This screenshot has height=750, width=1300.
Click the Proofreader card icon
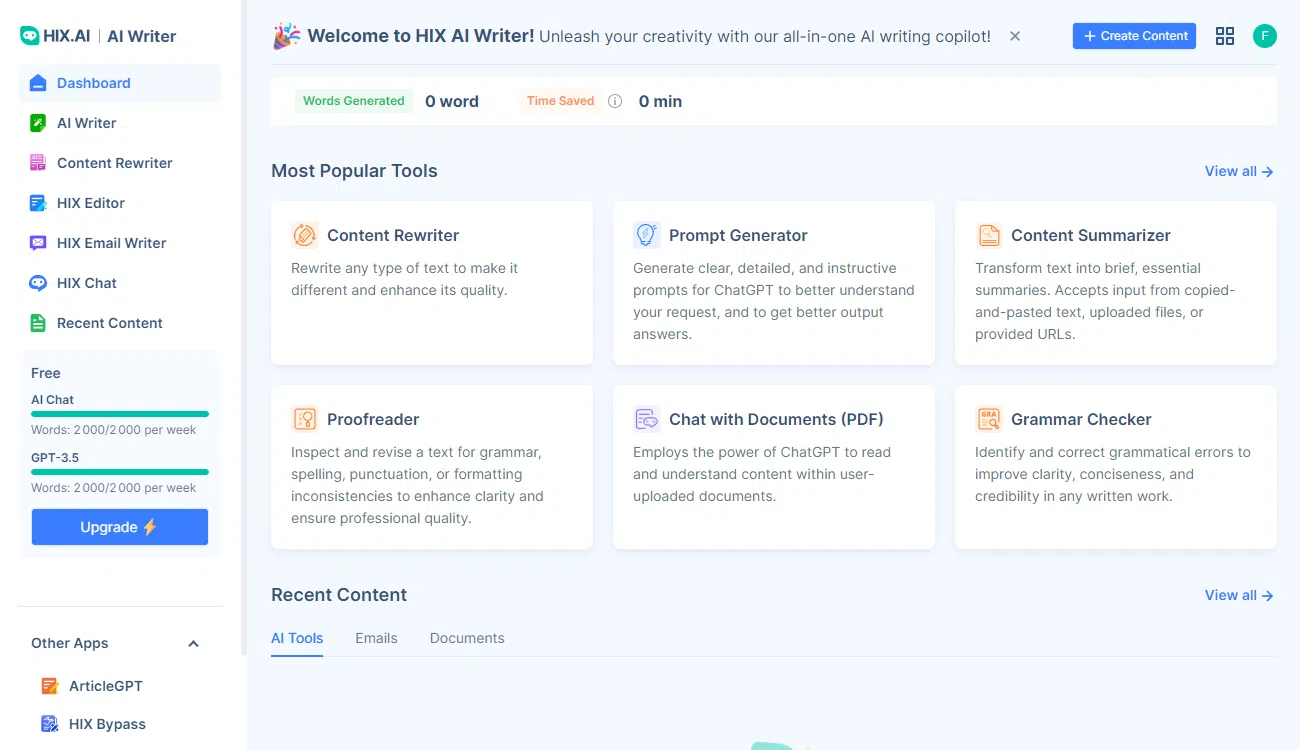[x=305, y=419]
